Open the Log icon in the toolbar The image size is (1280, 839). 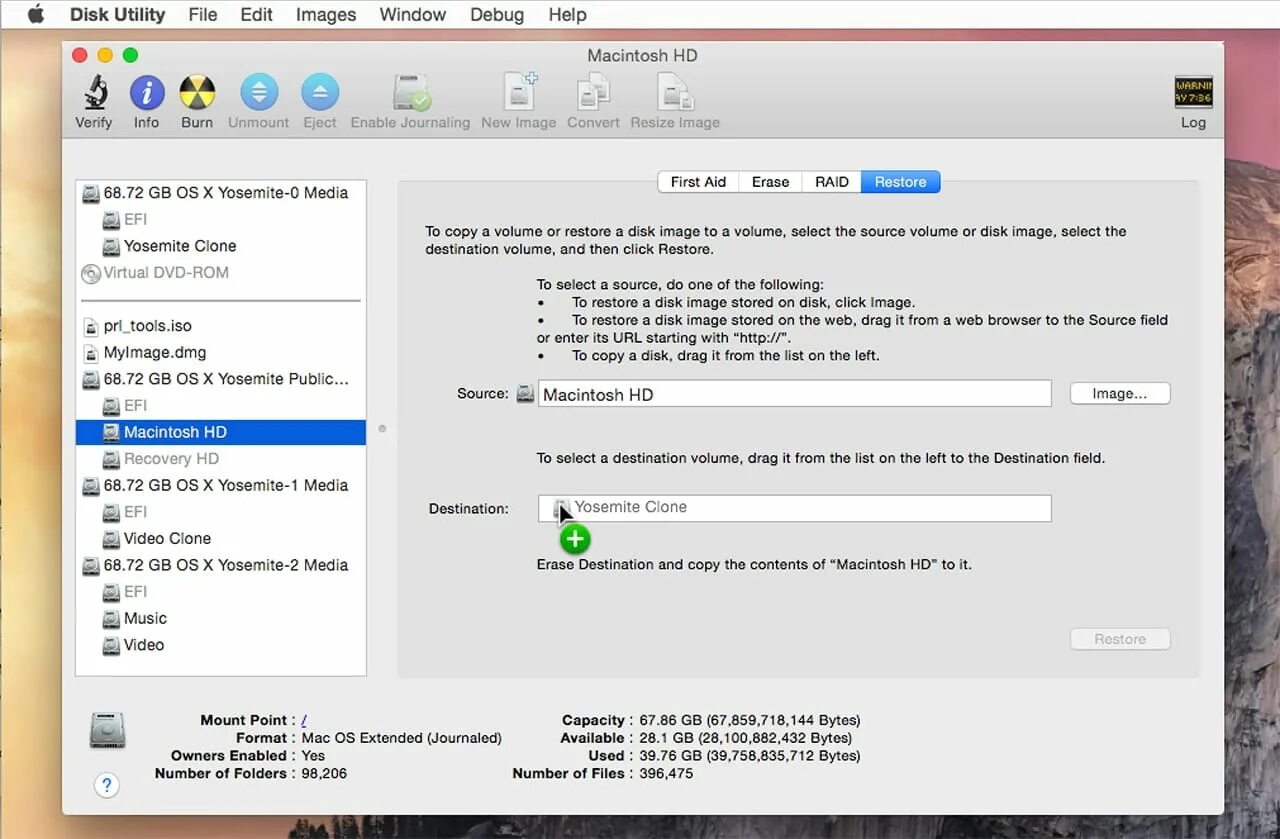1193,93
